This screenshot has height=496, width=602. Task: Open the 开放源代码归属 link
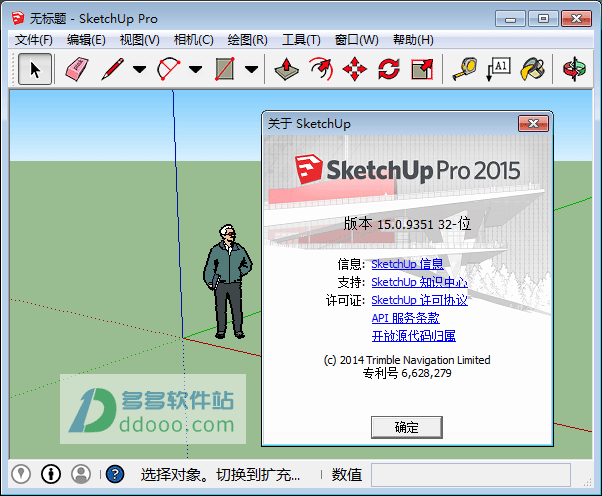(x=413, y=336)
